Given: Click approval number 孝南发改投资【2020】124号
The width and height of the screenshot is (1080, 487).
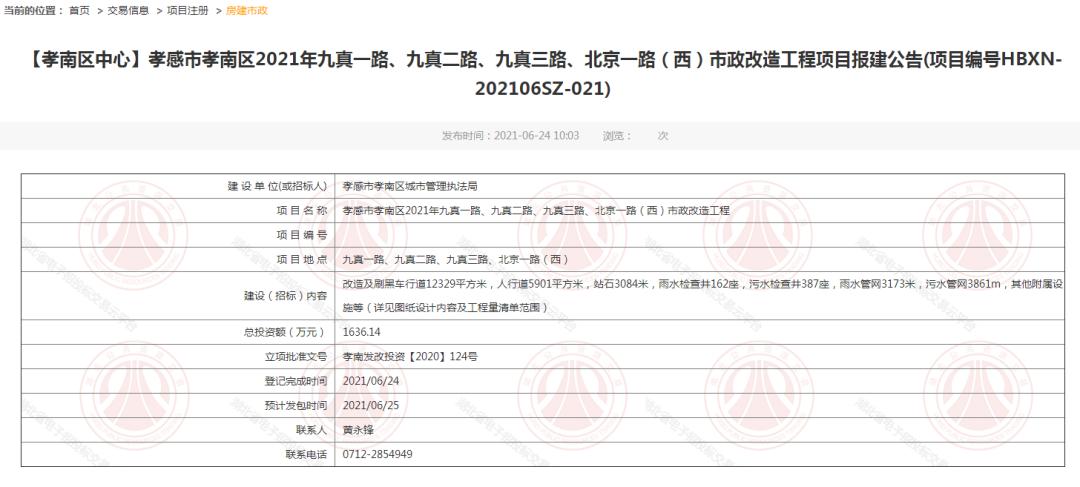Looking at the screenshot, I should tap(410, 356).
